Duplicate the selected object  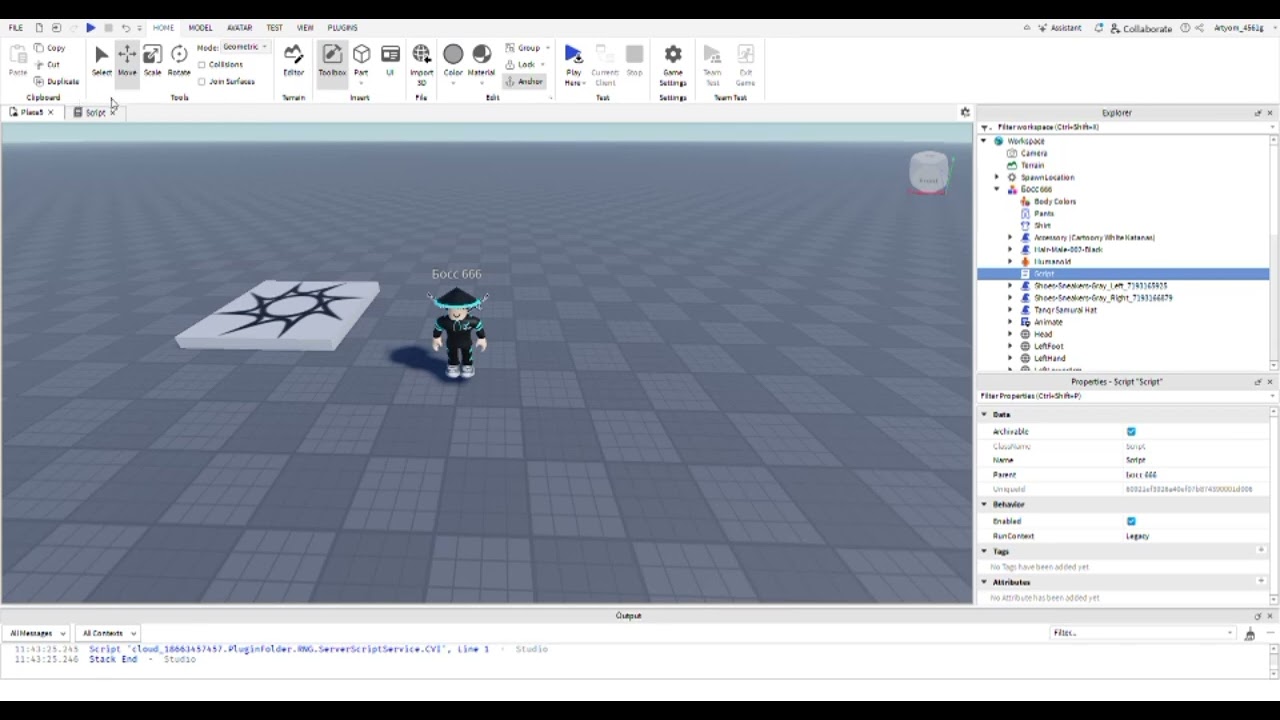[56, 81]
